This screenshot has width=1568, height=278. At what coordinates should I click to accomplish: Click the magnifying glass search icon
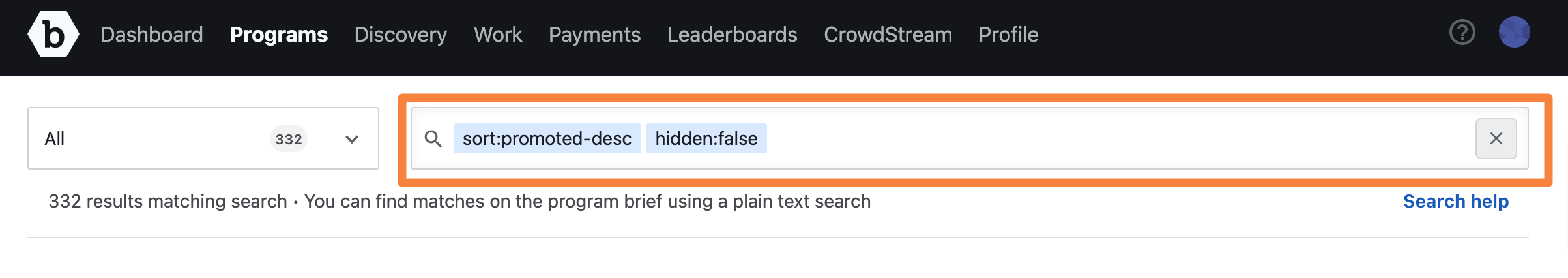tap(433, 138)
